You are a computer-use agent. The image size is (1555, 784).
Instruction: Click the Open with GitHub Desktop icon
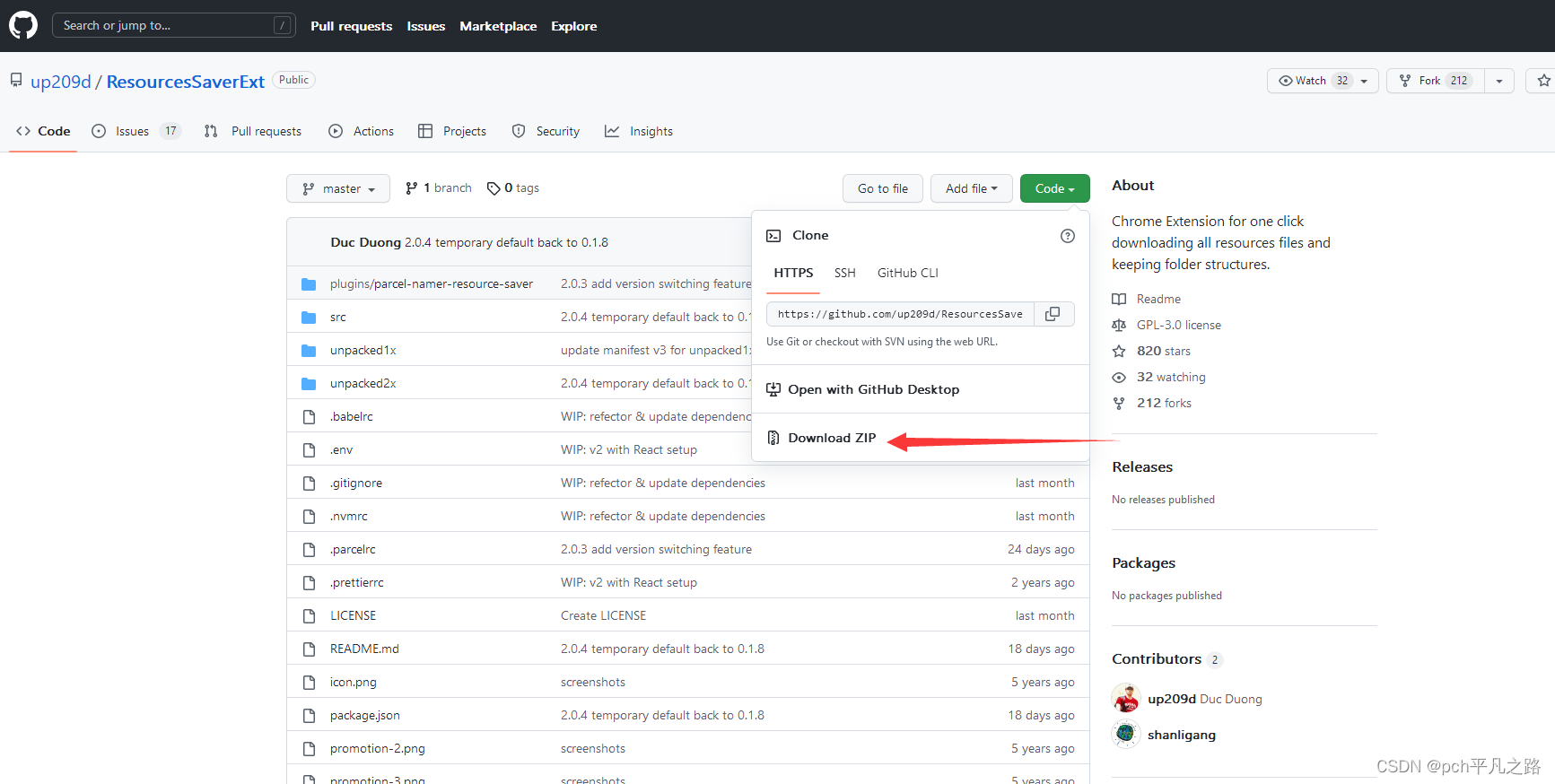pos(773,389)
